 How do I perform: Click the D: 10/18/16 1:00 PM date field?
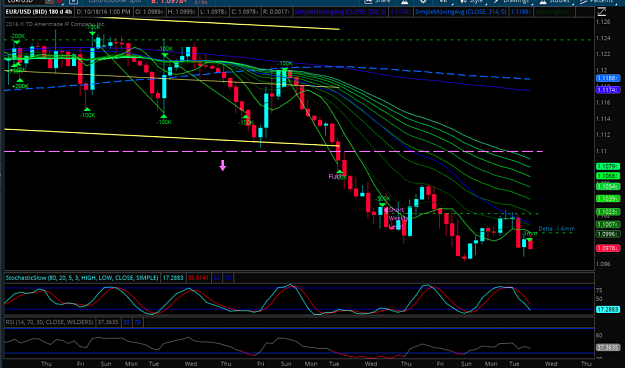[x=103, y=12]
